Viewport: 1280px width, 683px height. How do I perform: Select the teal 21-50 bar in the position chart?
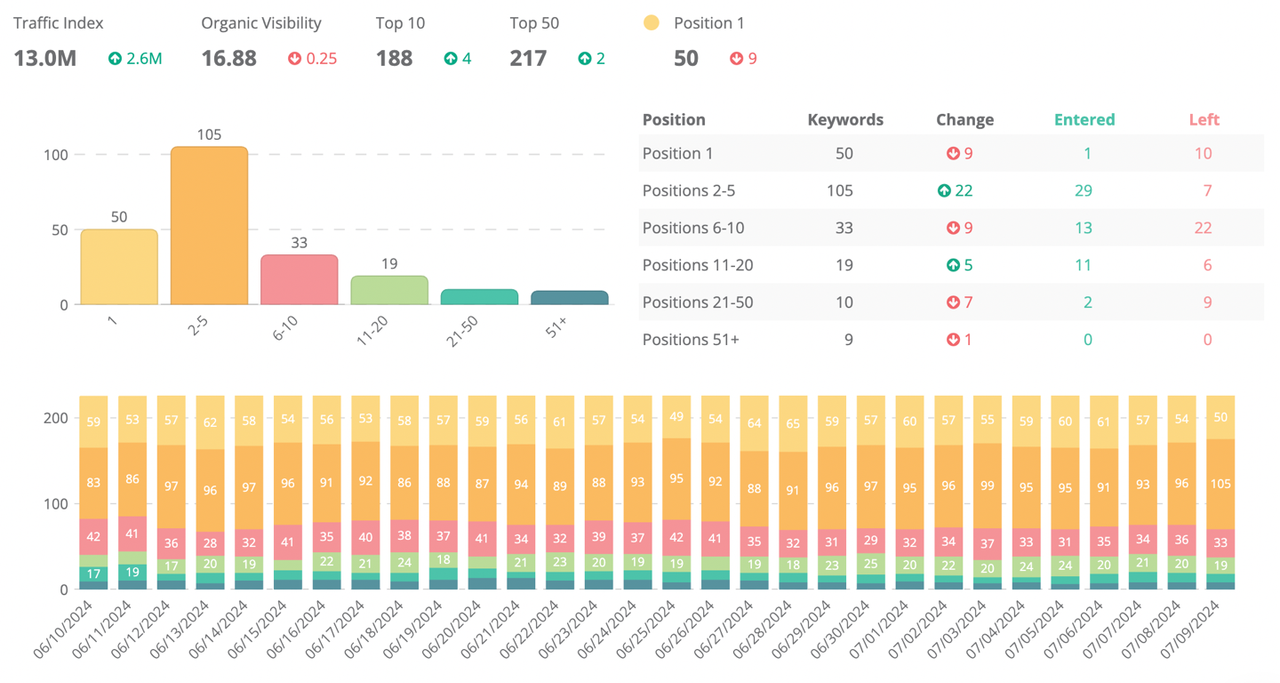479,297
